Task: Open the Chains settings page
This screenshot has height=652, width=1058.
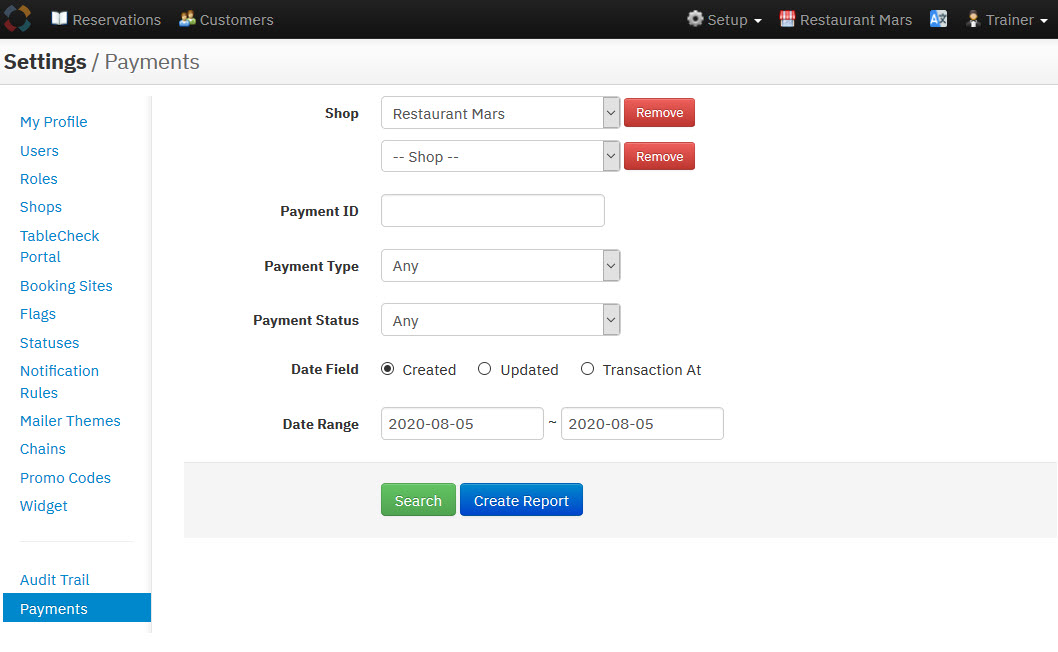Action: pos(43,450)
